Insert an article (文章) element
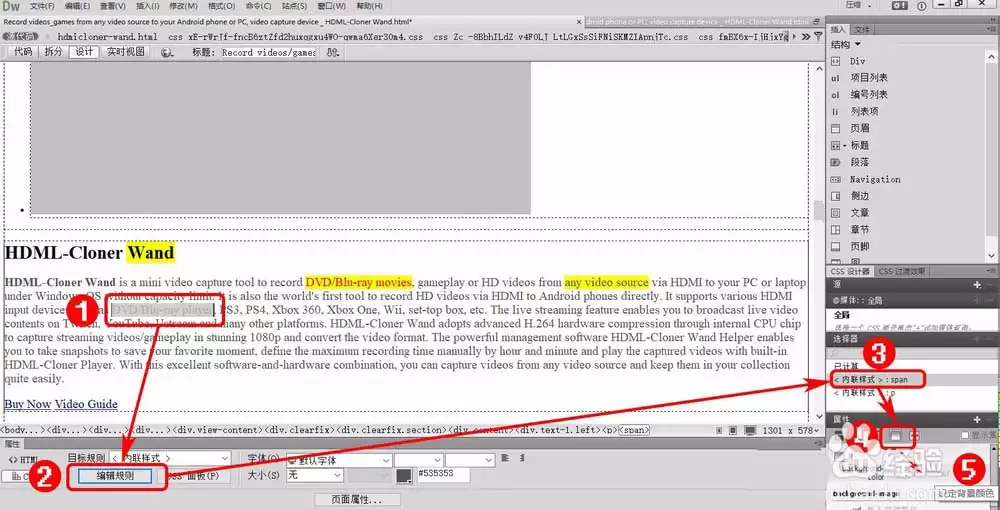The width and height of the screenshot is (1000, 510). pyautogui.click(x=859, y=213)
